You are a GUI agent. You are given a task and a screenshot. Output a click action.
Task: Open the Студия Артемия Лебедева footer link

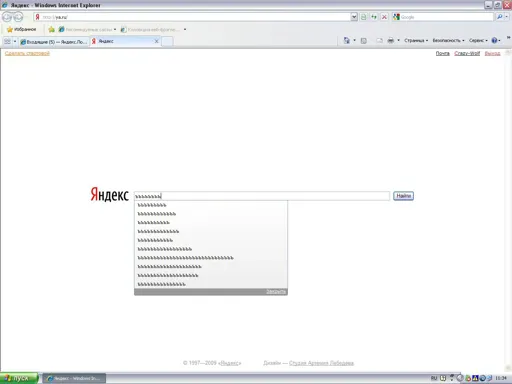(321, 363)
